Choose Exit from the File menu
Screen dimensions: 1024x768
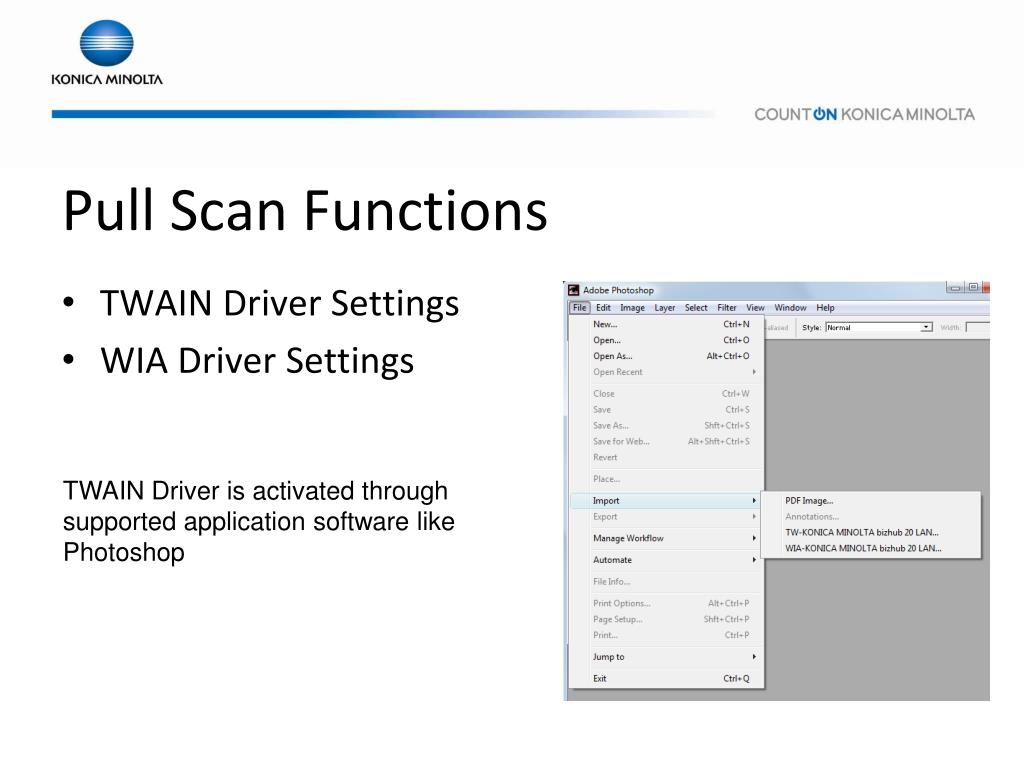tap(667, 679)
